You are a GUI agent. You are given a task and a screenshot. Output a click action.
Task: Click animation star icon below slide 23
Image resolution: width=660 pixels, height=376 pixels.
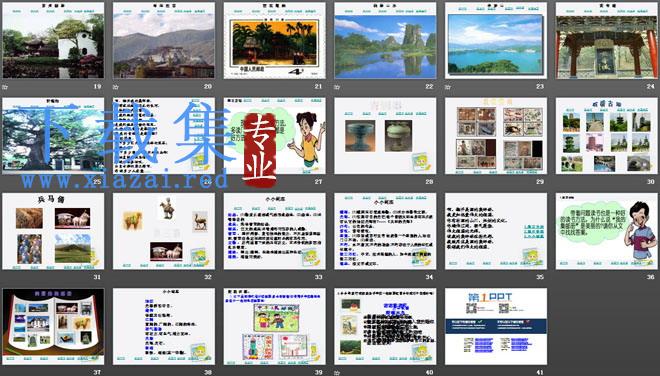(448, 87)
